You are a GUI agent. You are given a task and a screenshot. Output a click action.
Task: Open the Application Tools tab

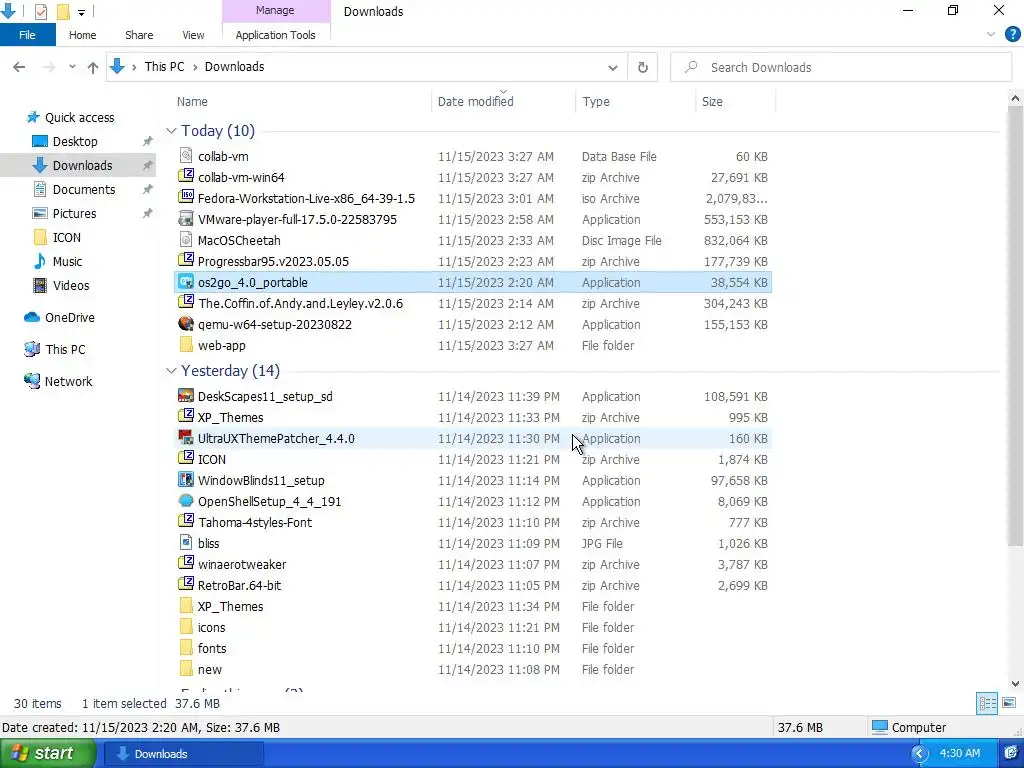276,35
